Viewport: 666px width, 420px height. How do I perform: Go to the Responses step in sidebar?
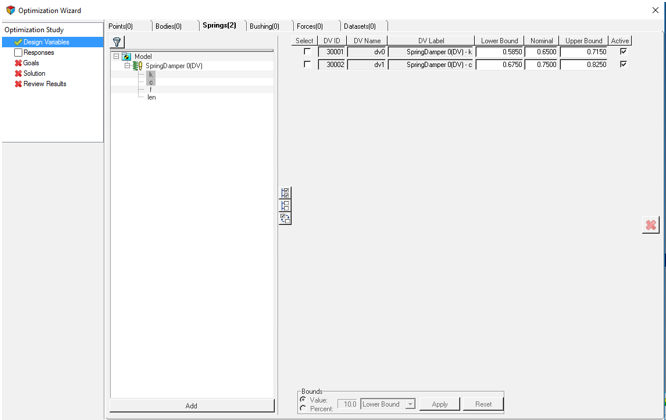(x=39, y=52)
